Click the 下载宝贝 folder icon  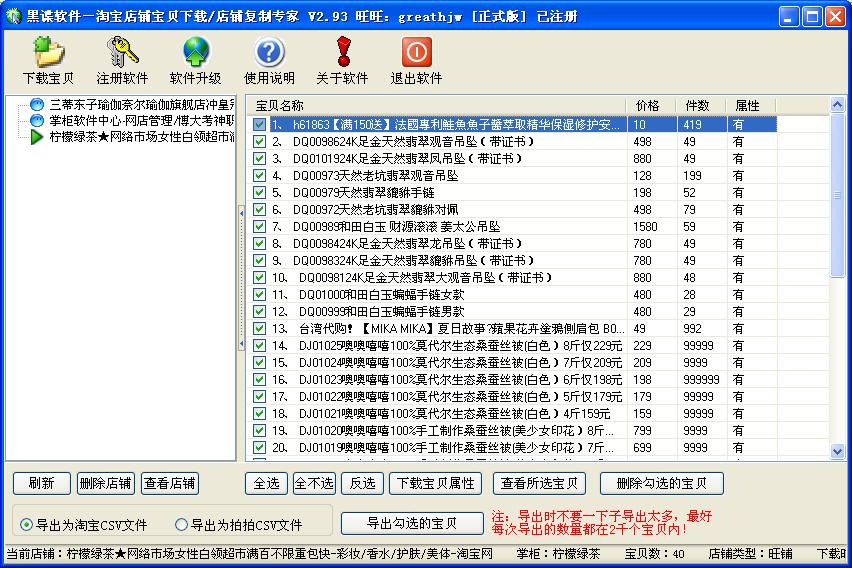coord(48,52)
